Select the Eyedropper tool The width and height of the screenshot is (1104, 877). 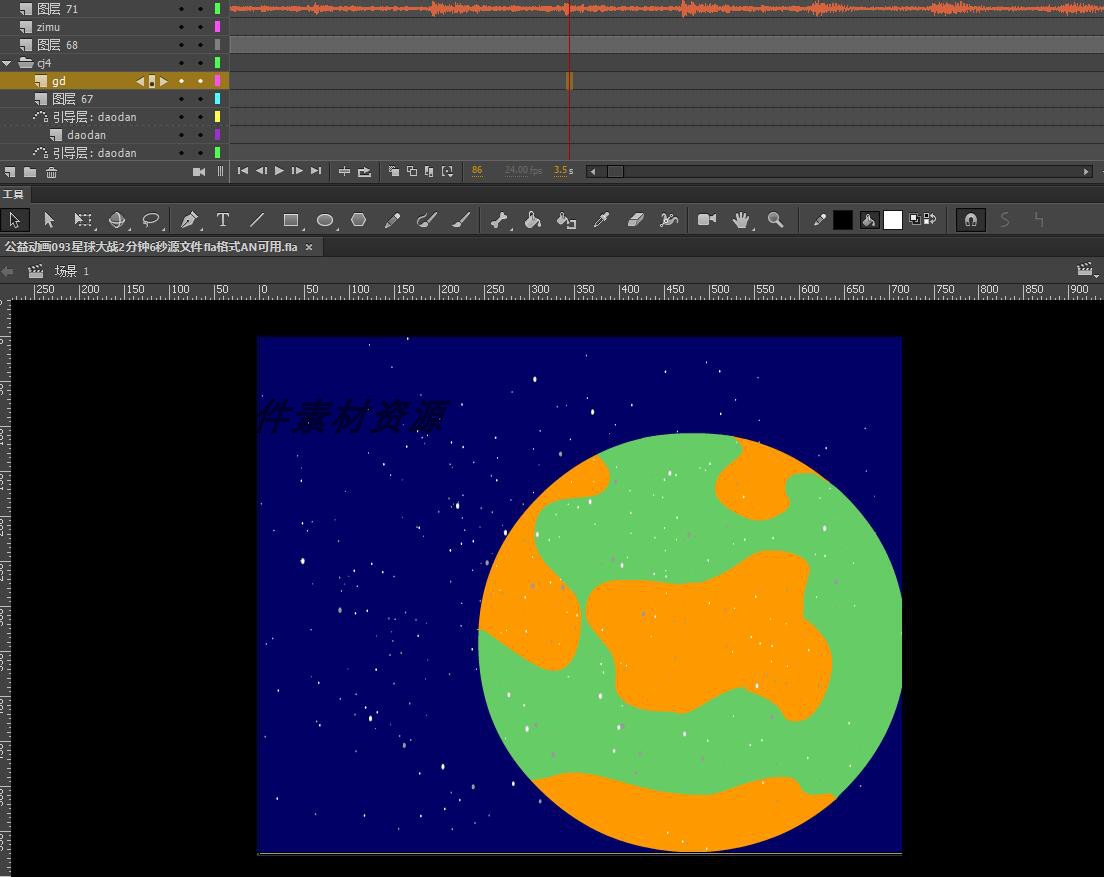[601, 220]
